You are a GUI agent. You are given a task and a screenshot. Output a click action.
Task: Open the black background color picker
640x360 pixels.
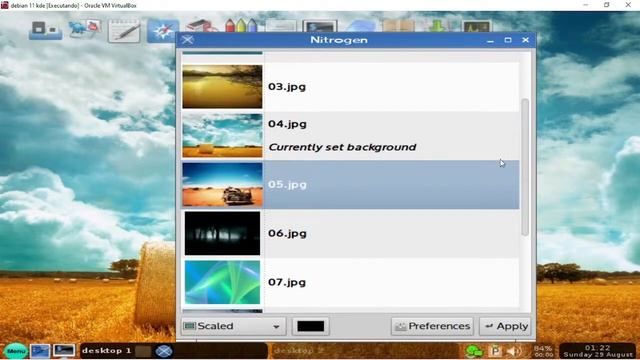pos(311,326)
